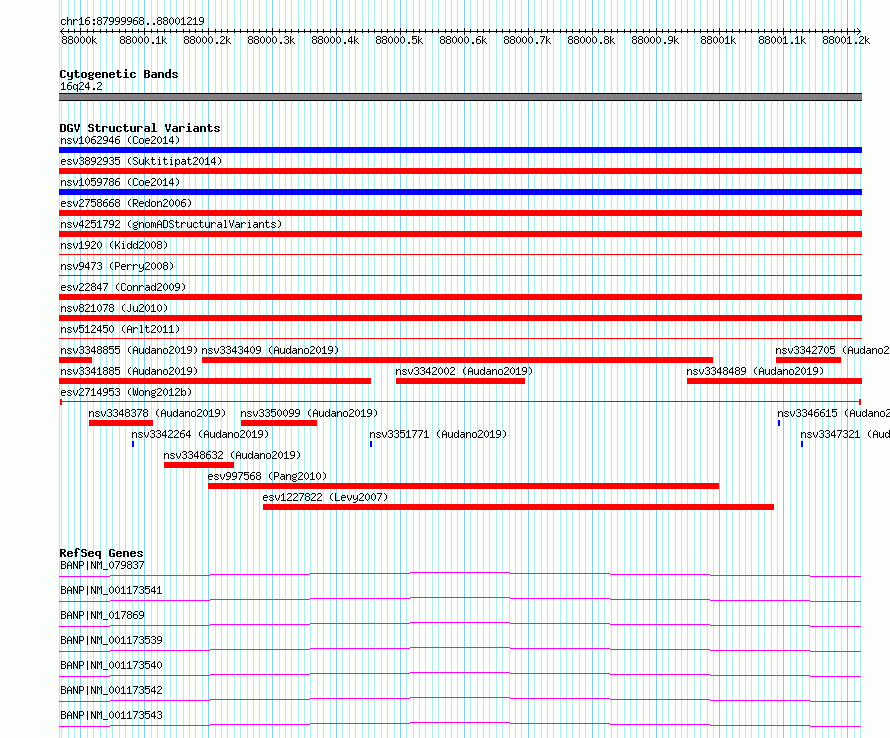Image resolution: width=890 pixels, height=738 pixels.
Task: Click BANP|NM_017869 transcript label
Action: (x=102, y=615)
